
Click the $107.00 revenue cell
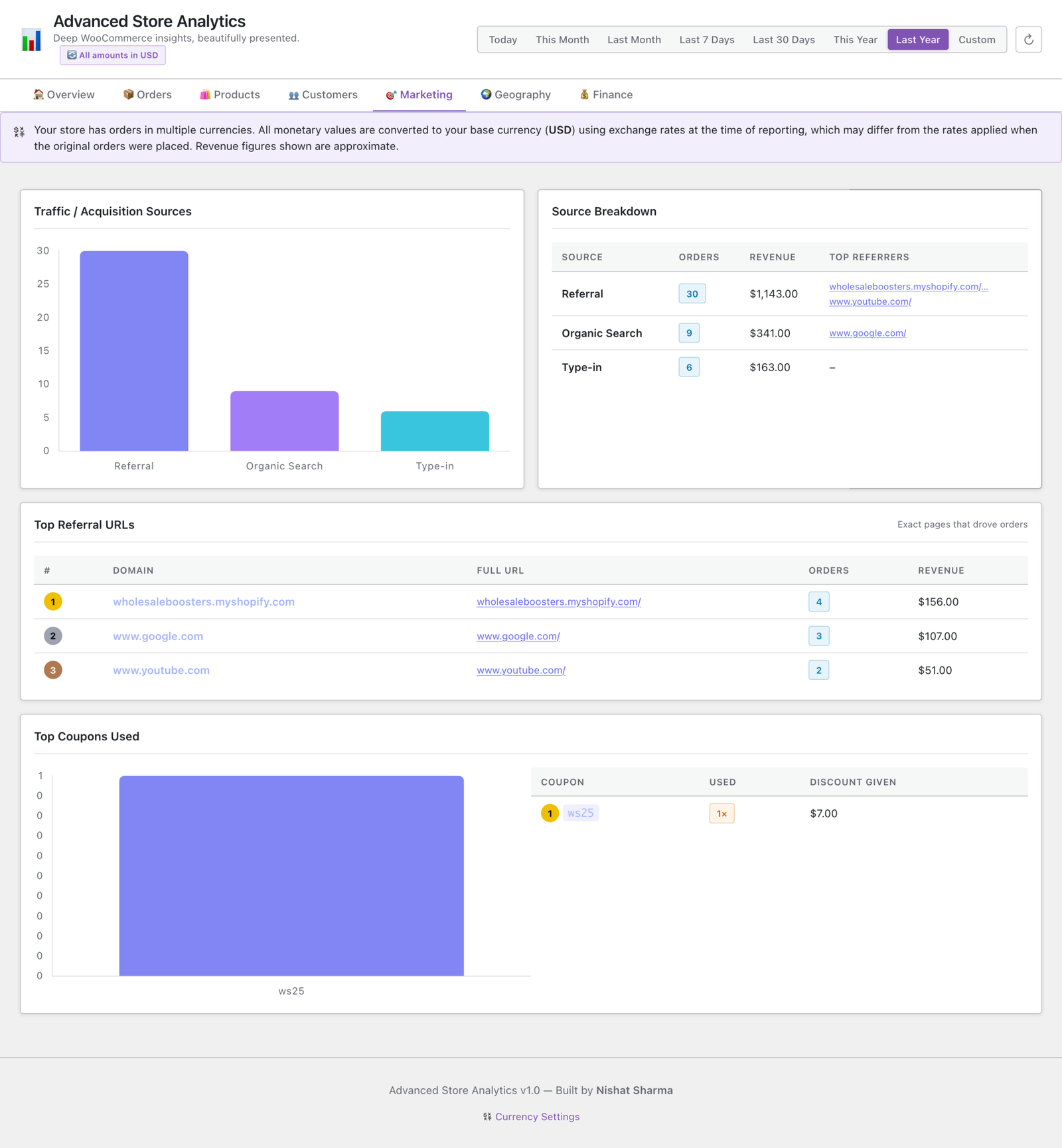coord(937,636)
